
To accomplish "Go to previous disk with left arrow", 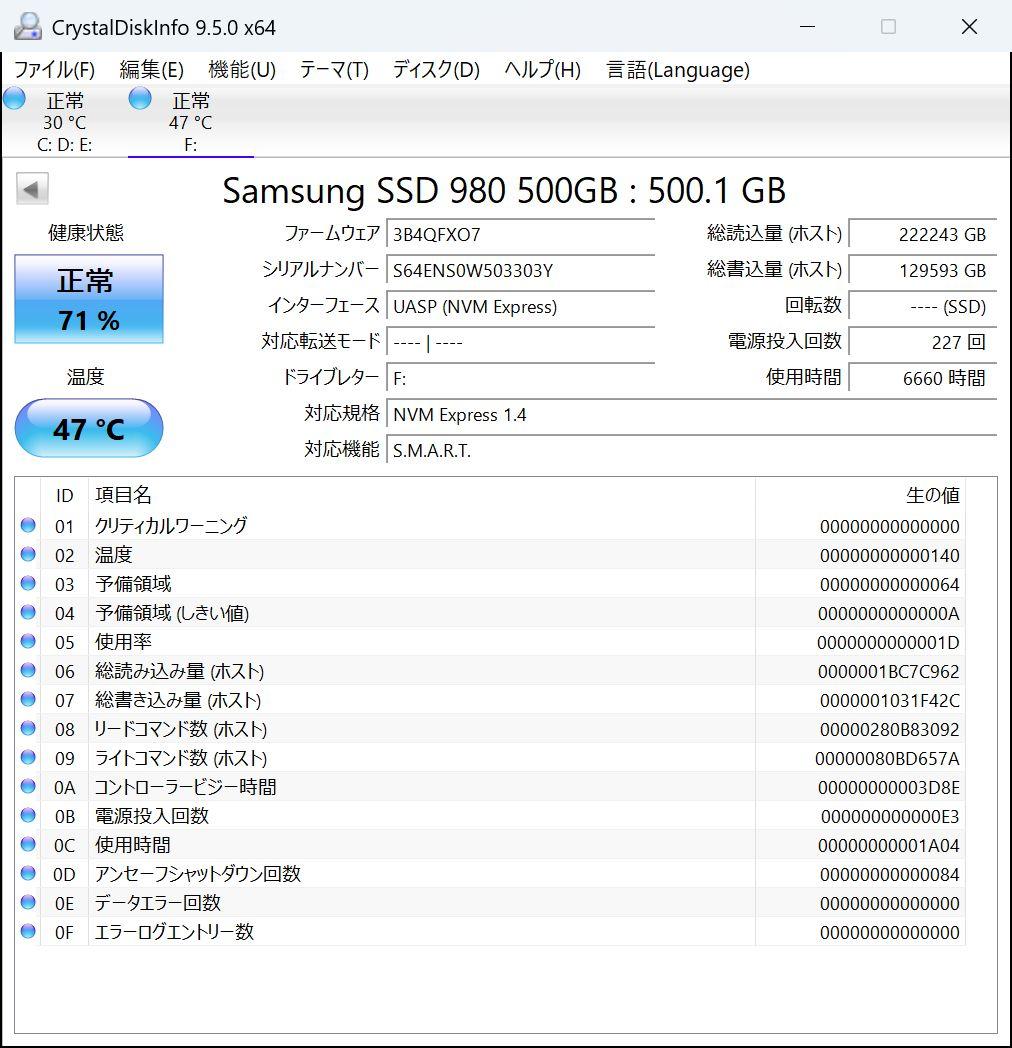I will click(x=32, y=188).
